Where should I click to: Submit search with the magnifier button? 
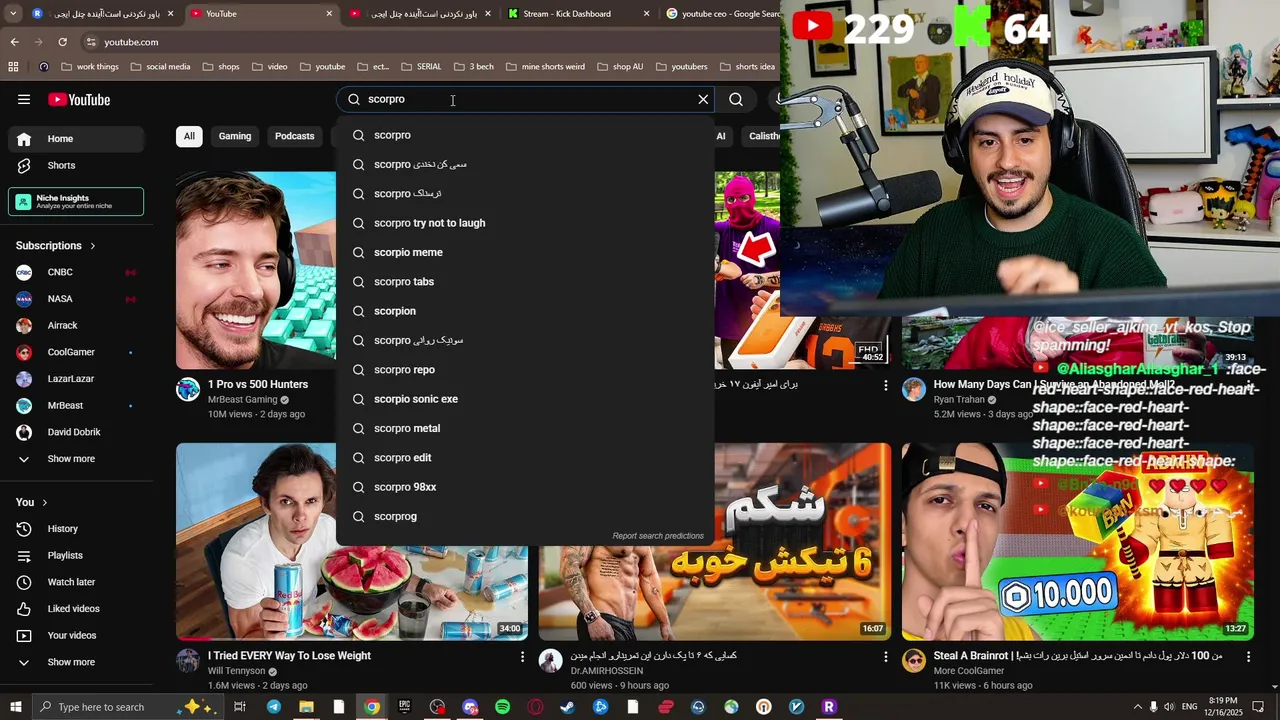click(736, 99)
